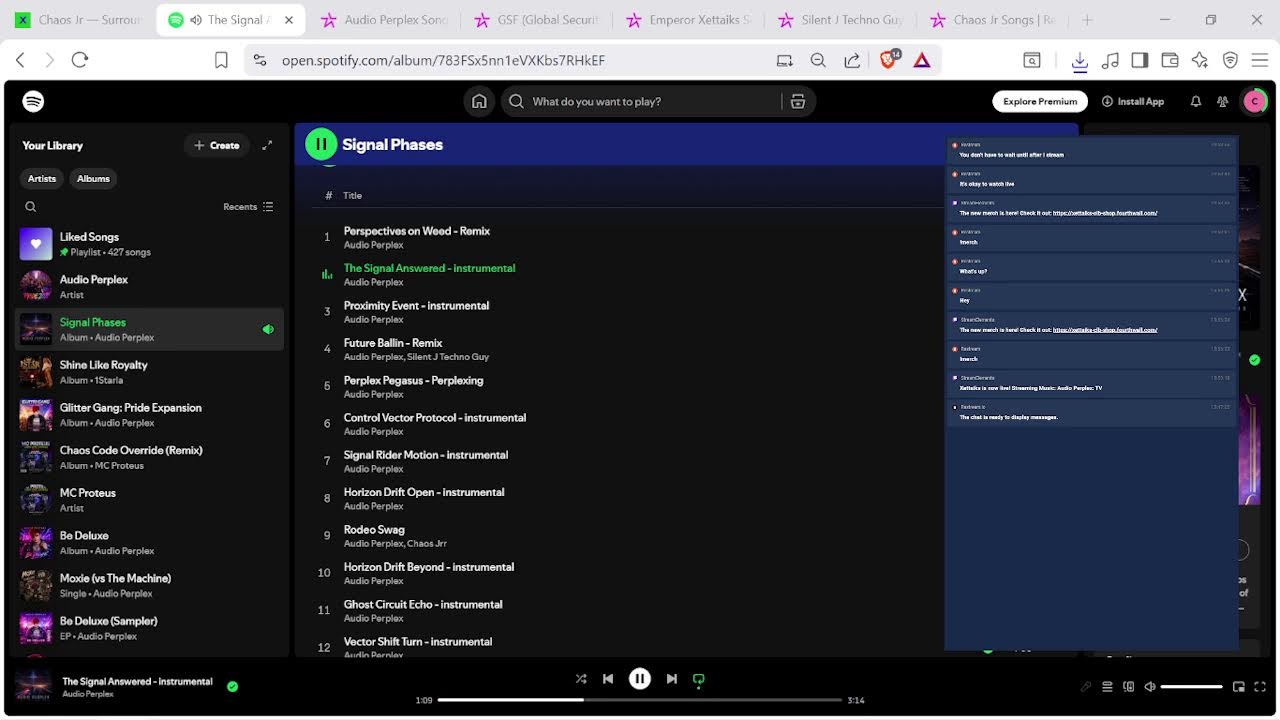Open Connect to a device

(x=1129, y=687)
